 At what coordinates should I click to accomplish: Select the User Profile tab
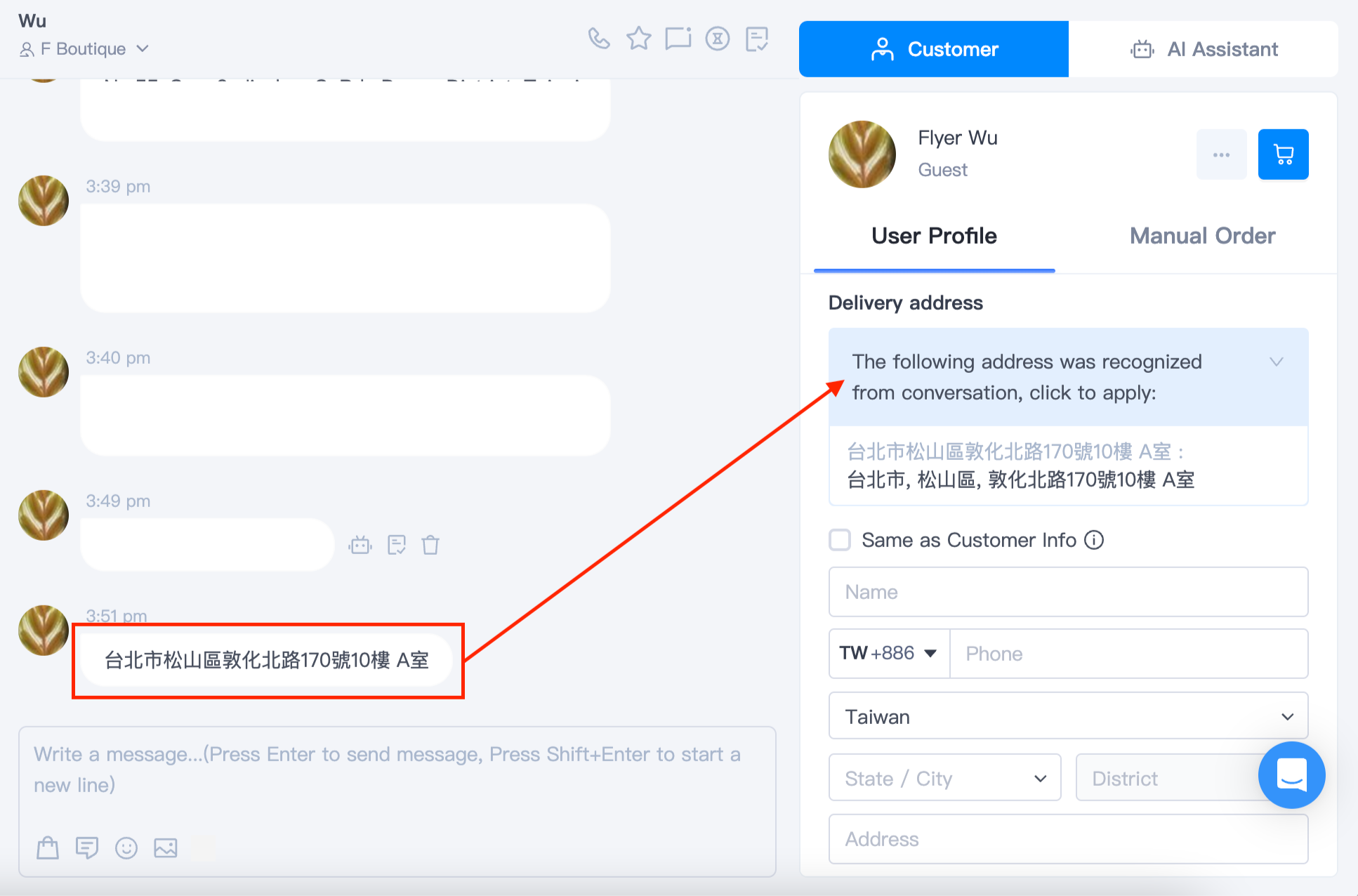point(934,236)
